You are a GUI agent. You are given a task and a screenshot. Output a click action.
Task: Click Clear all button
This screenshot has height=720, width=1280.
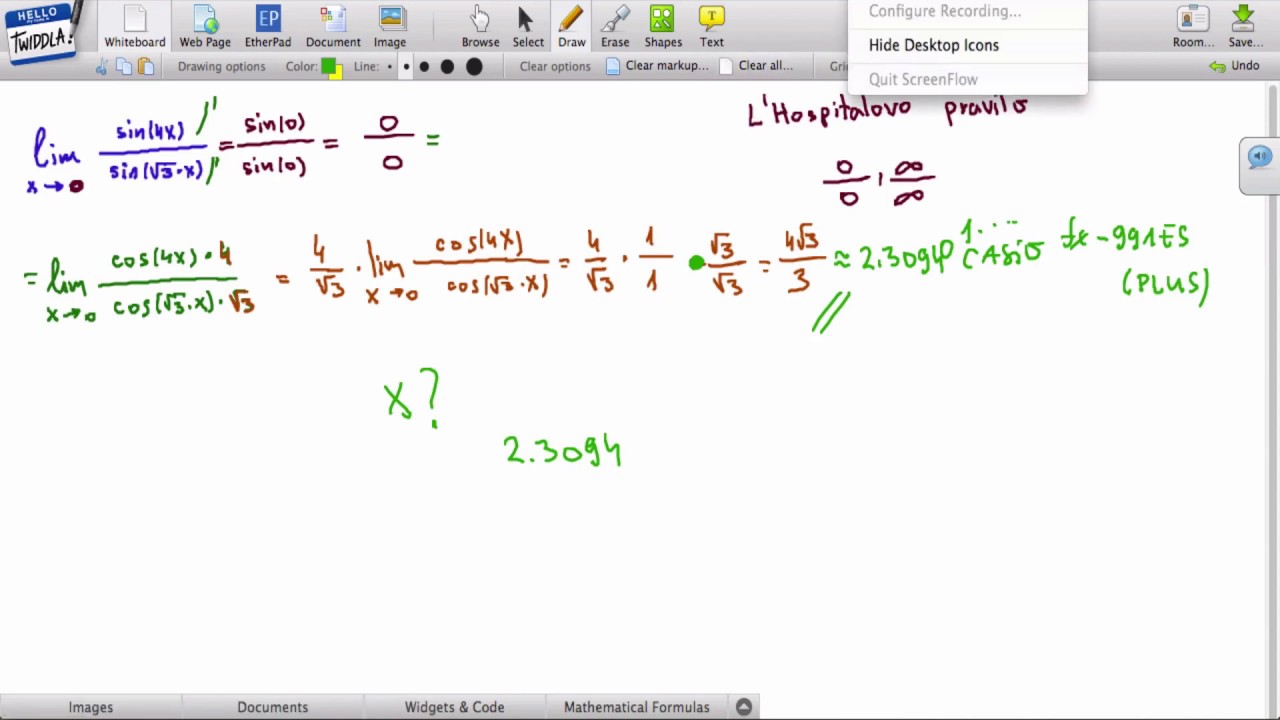(x=756, y=66)
